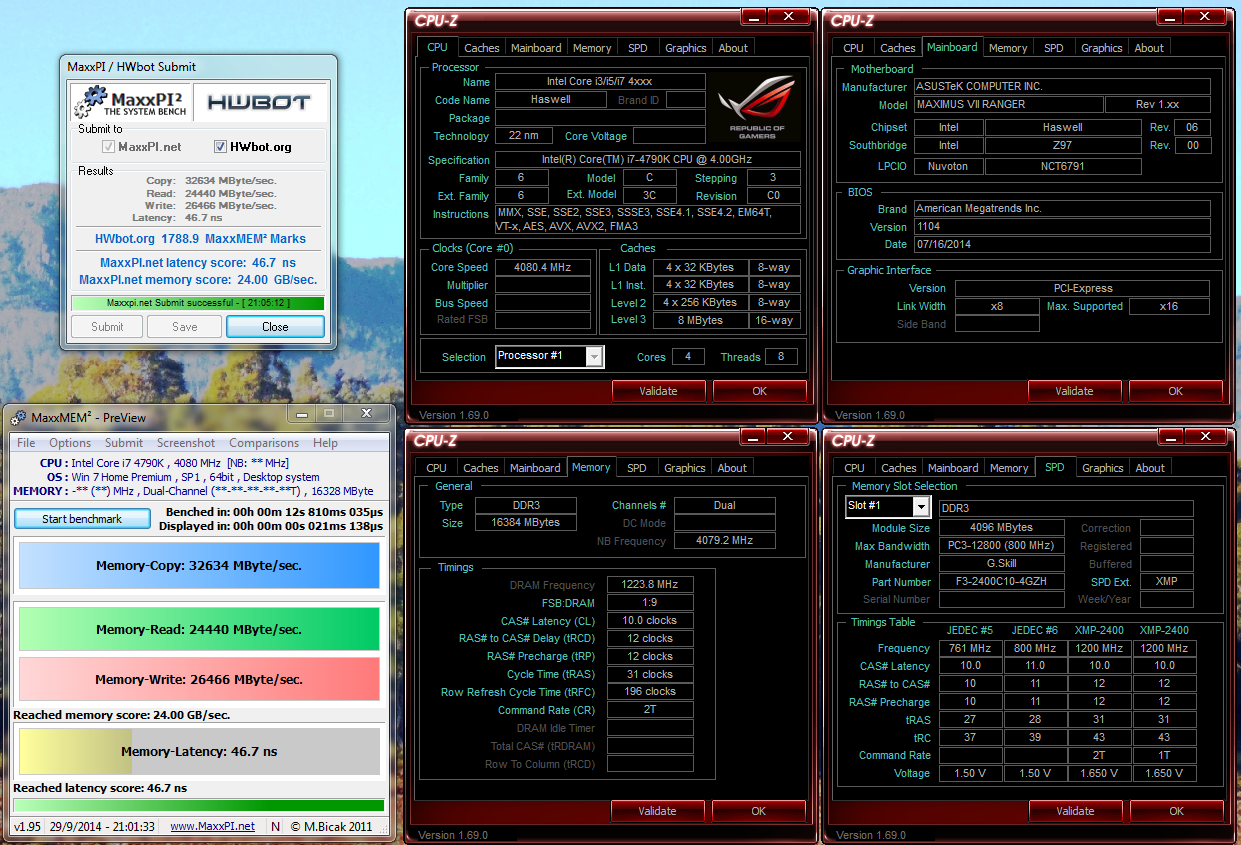The width and height of the screenshot is (1241, 845).
Task: Toggle the MaxxPI.net checkbox
Action: point(108,146)
